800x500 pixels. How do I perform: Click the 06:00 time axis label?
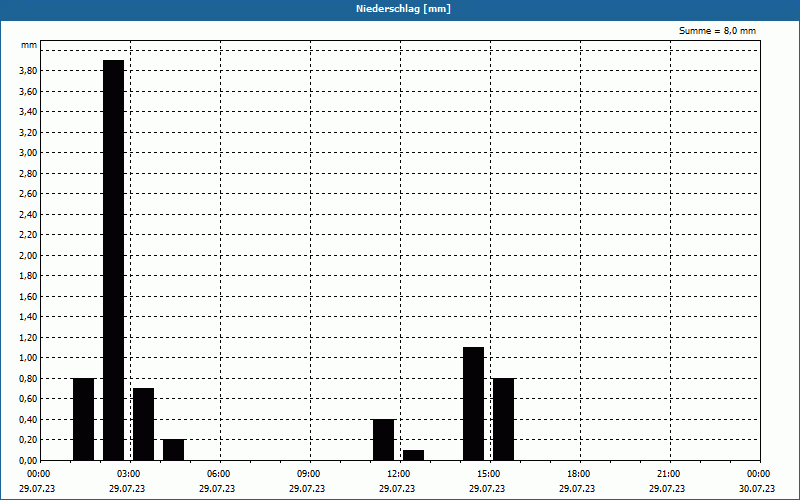218,474
